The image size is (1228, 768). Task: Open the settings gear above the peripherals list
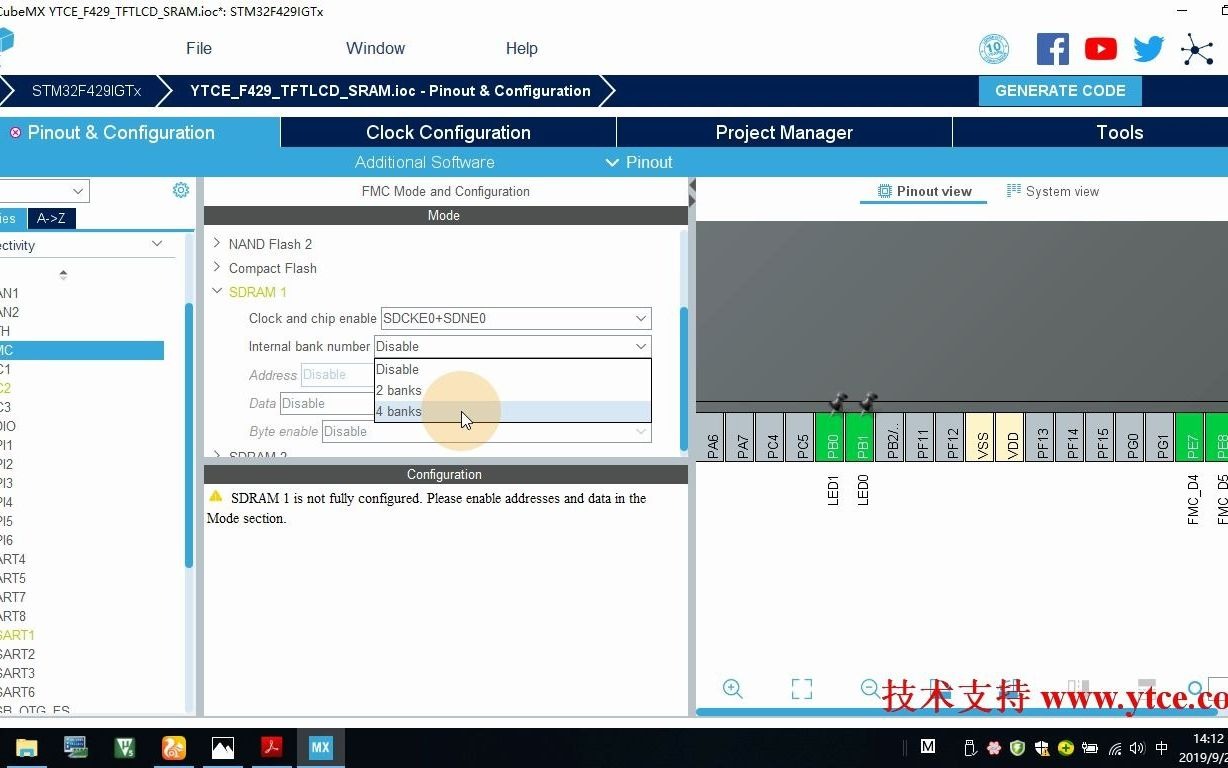pyautogui.click(x=181, y=189)
